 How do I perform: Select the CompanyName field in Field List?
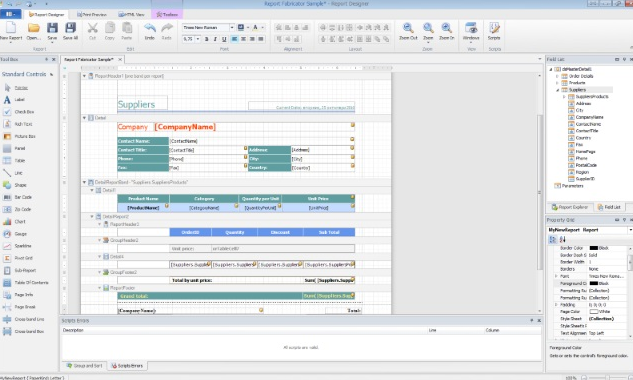[x=589, y=117]
